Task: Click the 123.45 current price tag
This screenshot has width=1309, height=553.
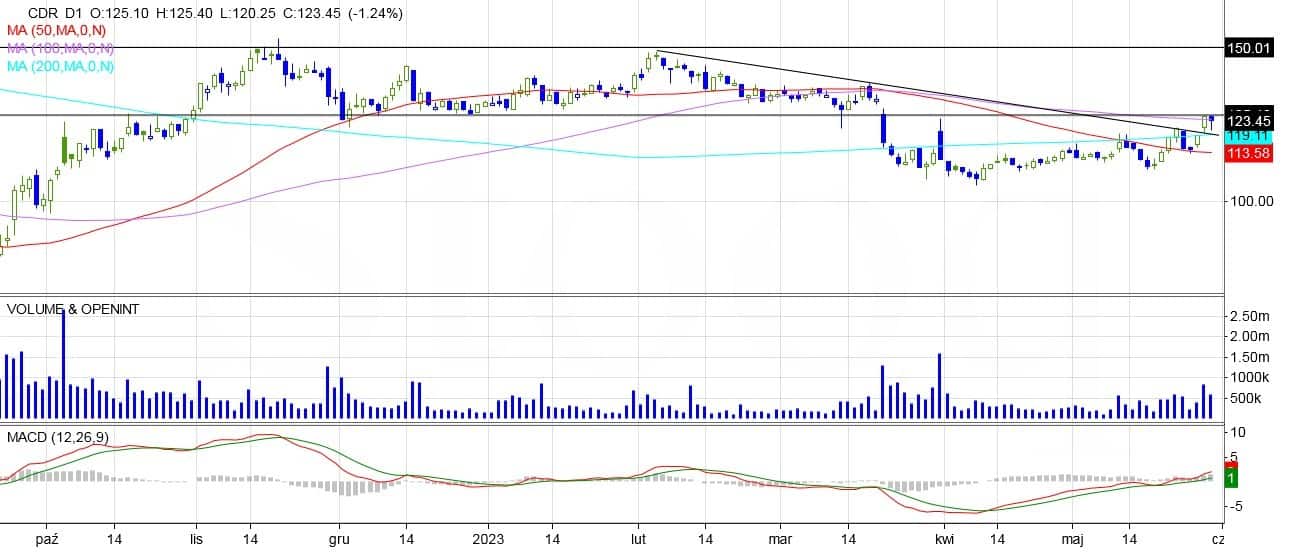Action: click(x=1249, y=120)
